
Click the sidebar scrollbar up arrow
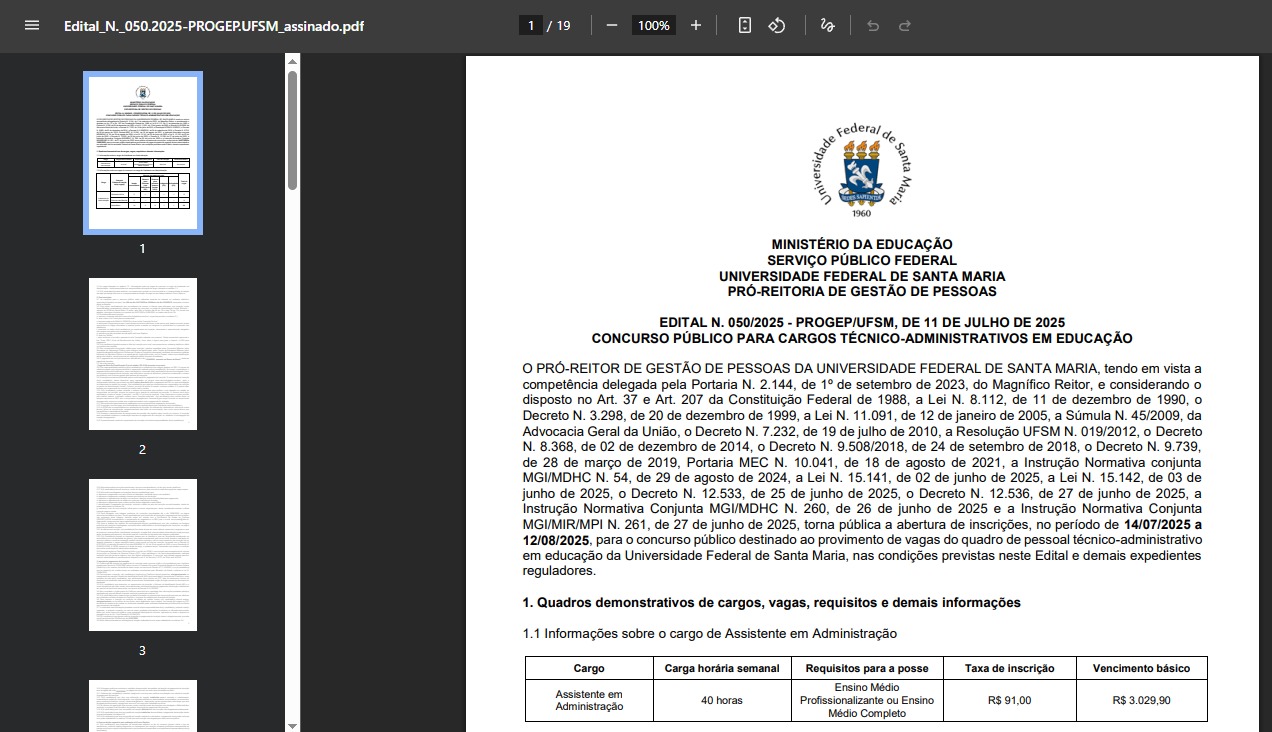click(292, 62)
